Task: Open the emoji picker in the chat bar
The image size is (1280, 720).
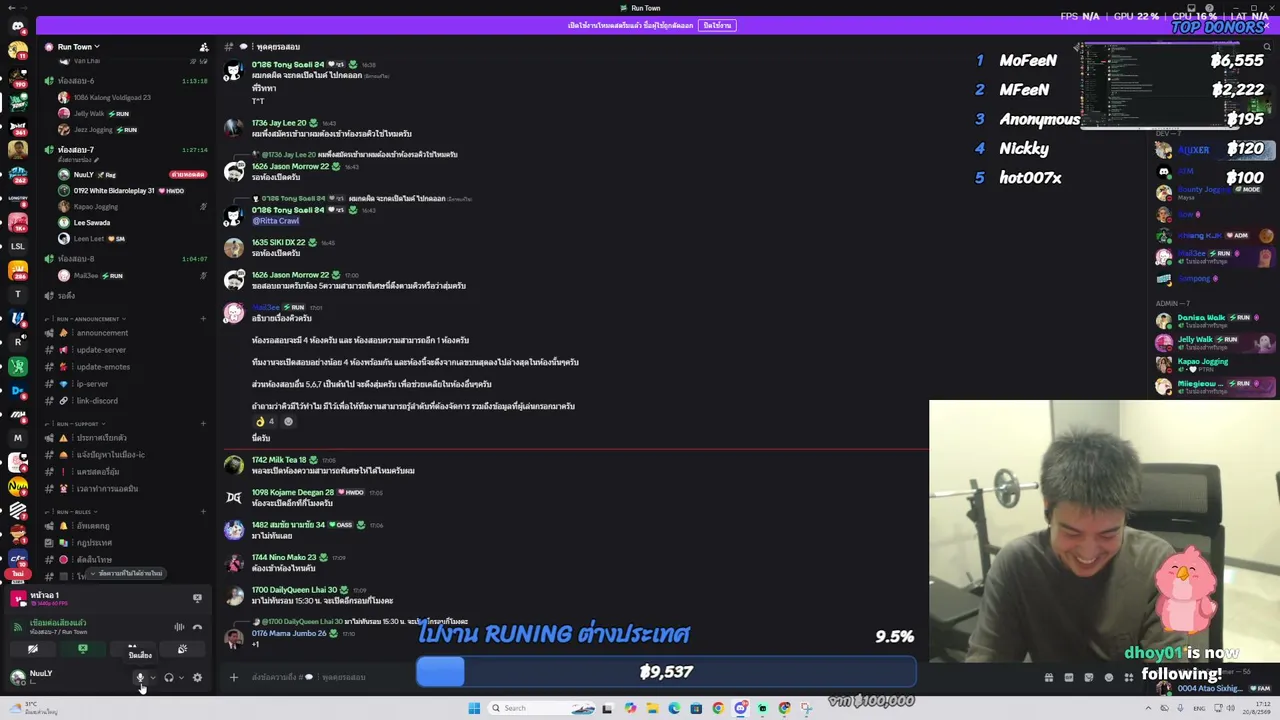Action: point(1109,677)
